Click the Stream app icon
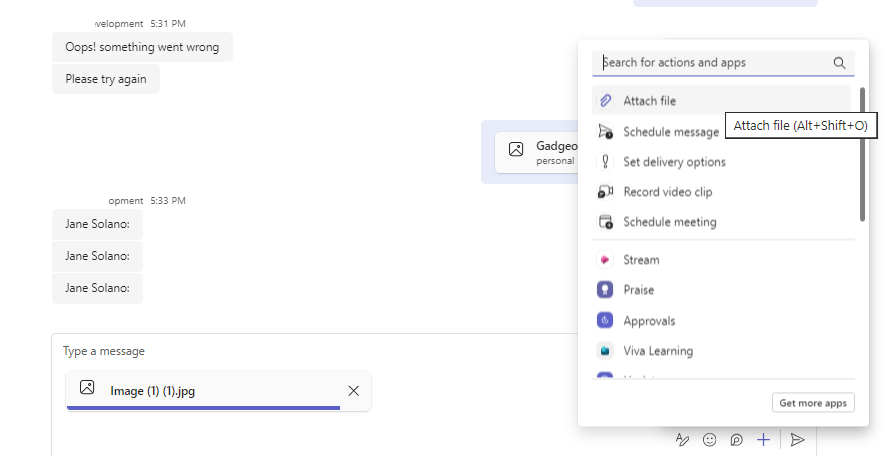Screen dimensions: 888x456 [605, 260]
